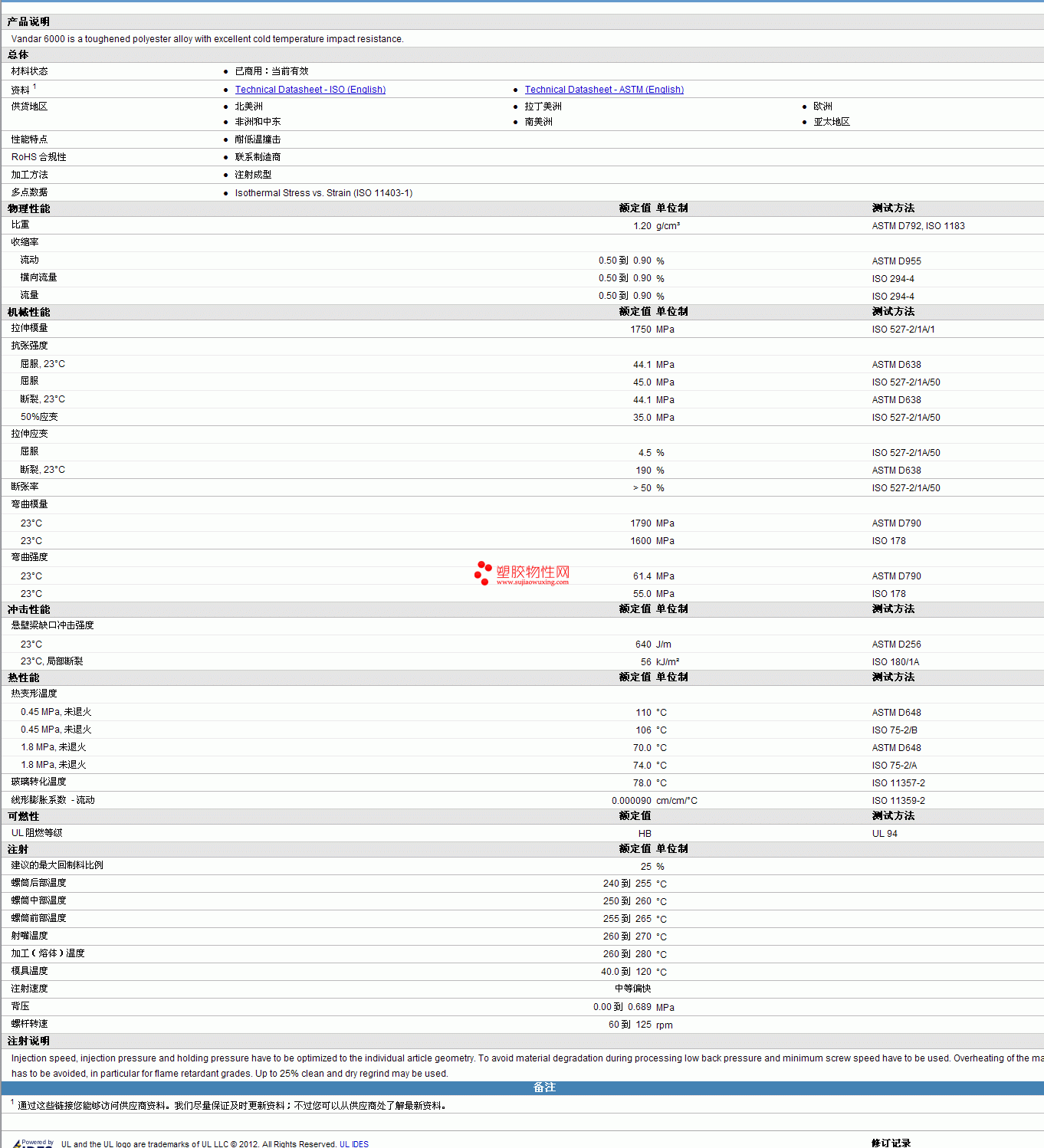Click the 非洲和中东 availability region
The height and width of the screenshot is (1148, 1044).
tap(258, 122)
